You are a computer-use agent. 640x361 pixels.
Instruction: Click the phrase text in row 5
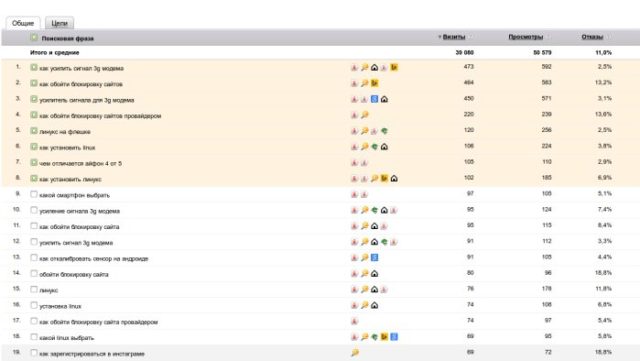point(65,131)
